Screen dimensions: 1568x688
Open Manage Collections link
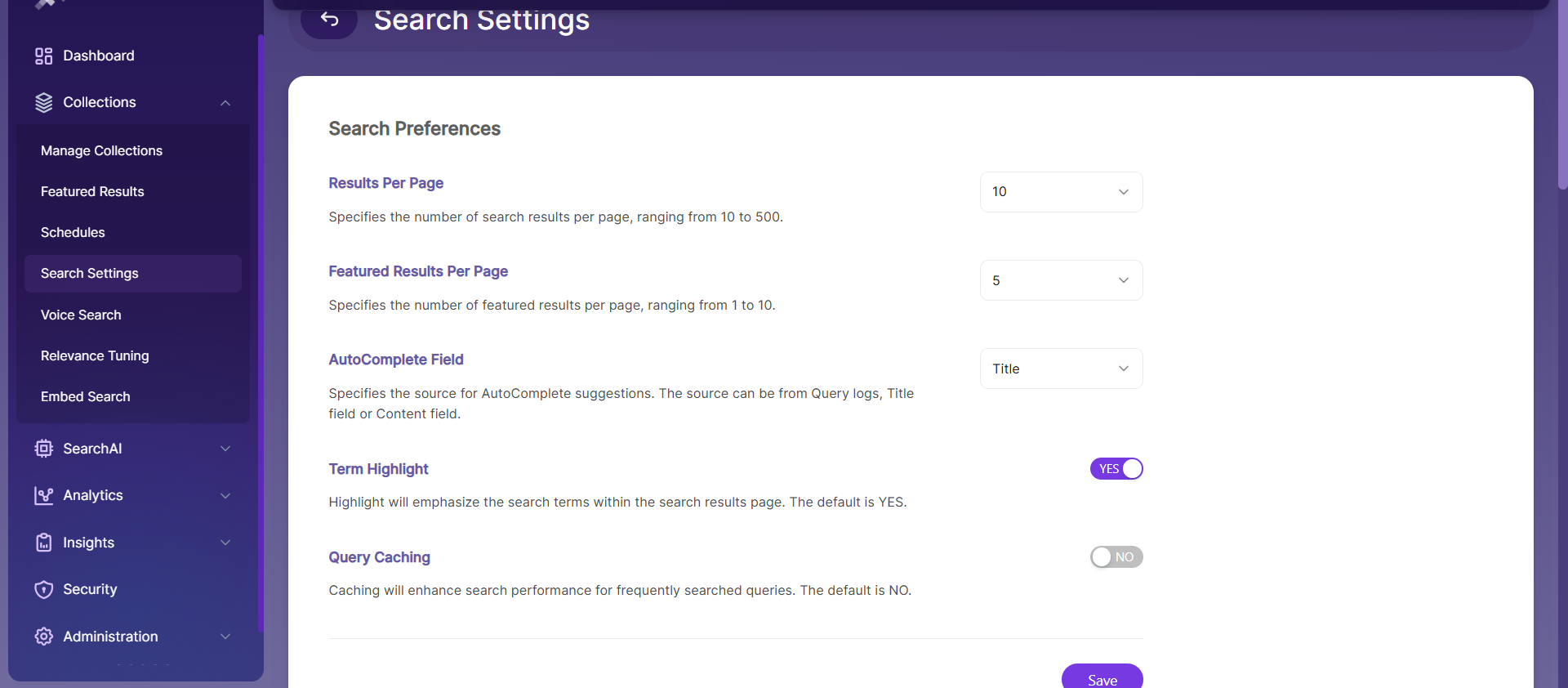(101, 150)
